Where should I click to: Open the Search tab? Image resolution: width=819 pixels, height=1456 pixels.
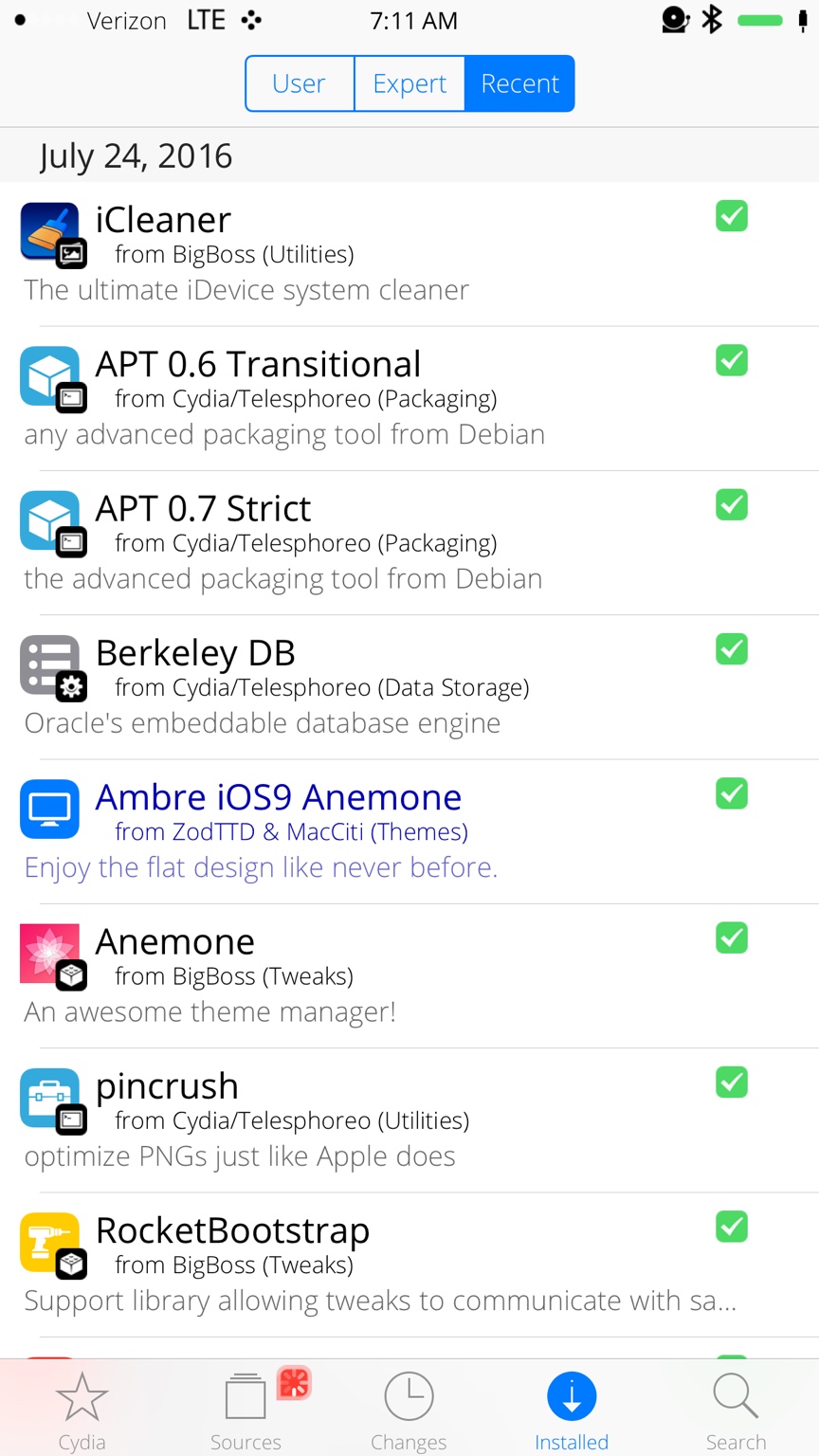(736, 1410)
